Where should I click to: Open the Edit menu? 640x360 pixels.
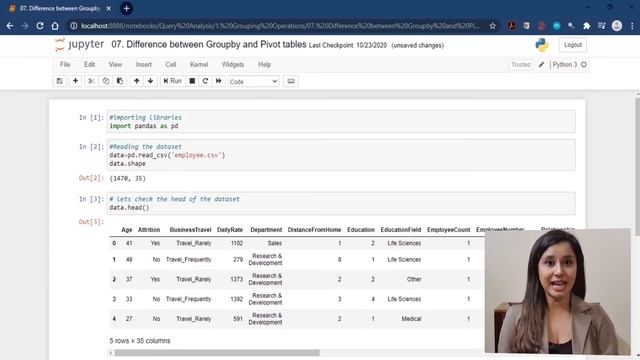tap(89, 64)
